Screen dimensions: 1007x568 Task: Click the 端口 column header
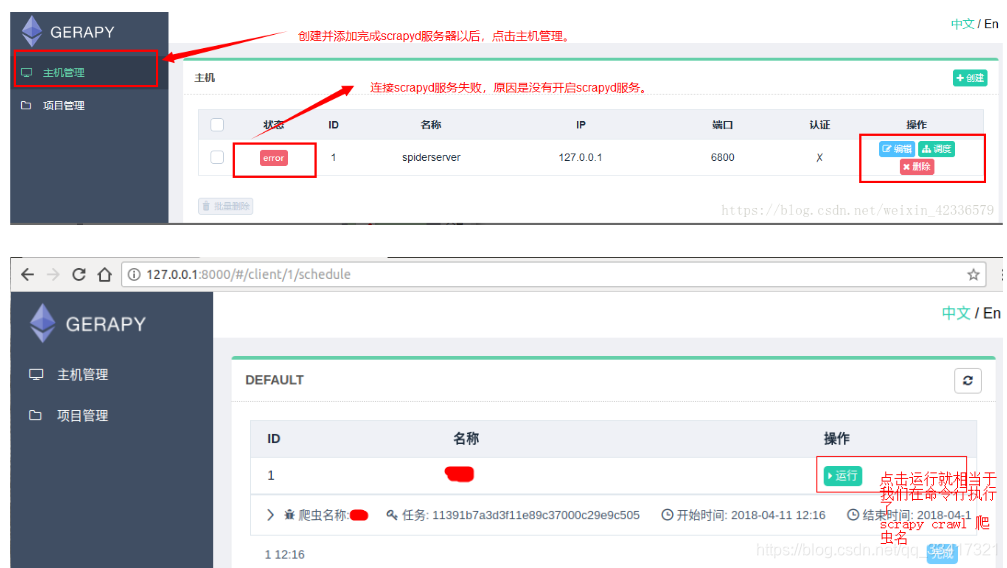coord(722,125)
